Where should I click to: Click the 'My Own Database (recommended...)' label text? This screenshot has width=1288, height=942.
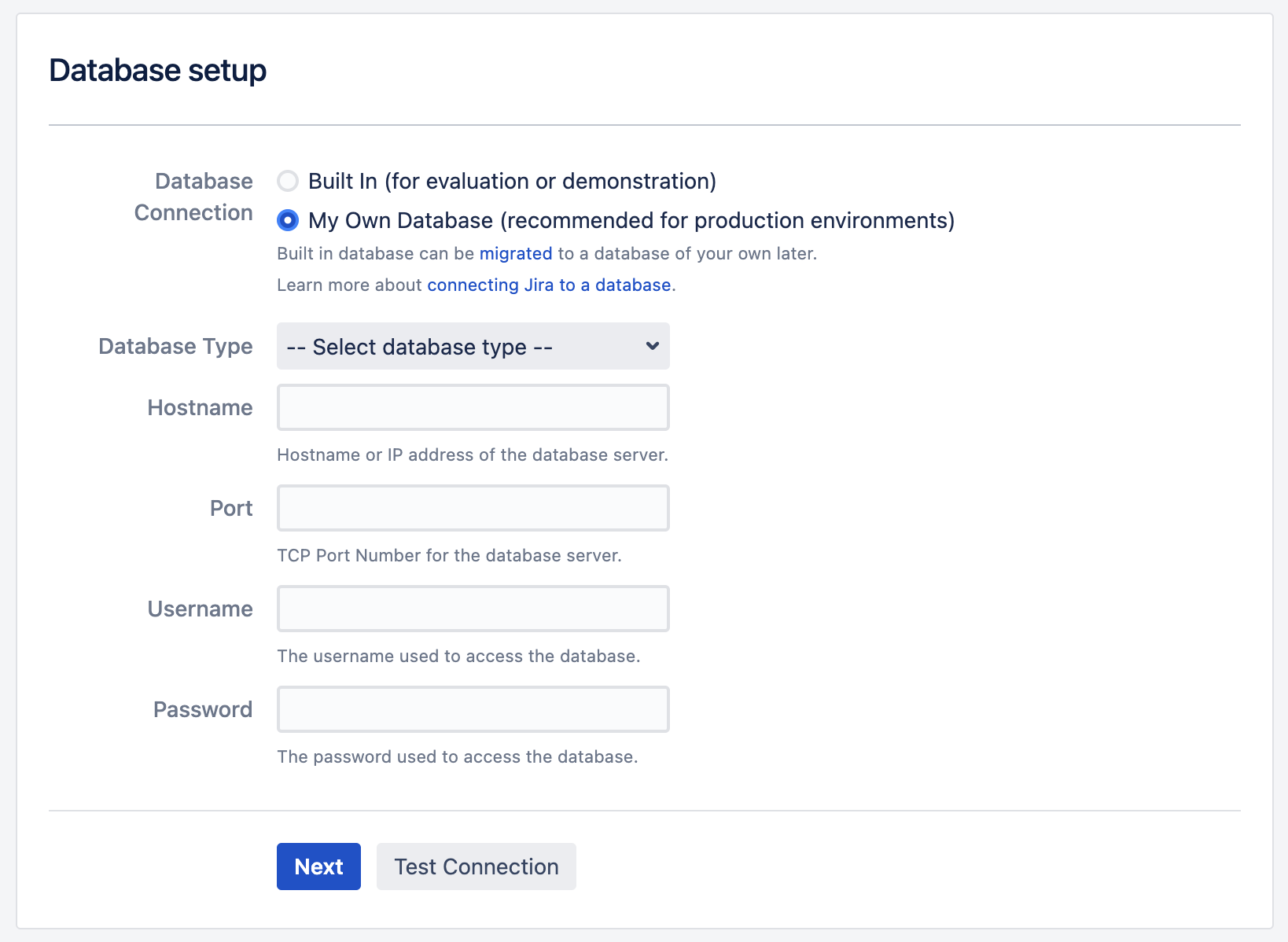point(631,221)
